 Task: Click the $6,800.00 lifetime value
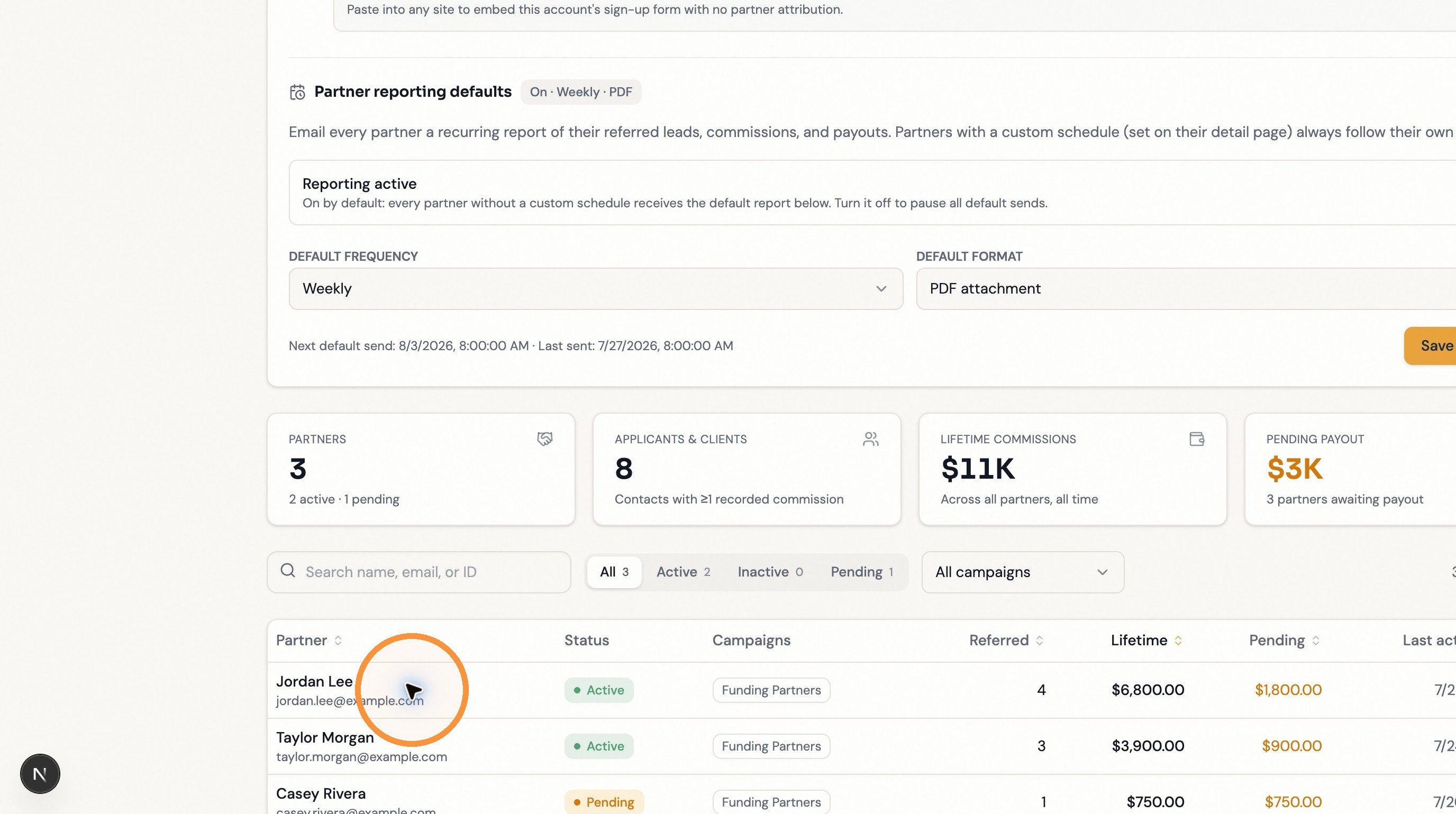1148,690
